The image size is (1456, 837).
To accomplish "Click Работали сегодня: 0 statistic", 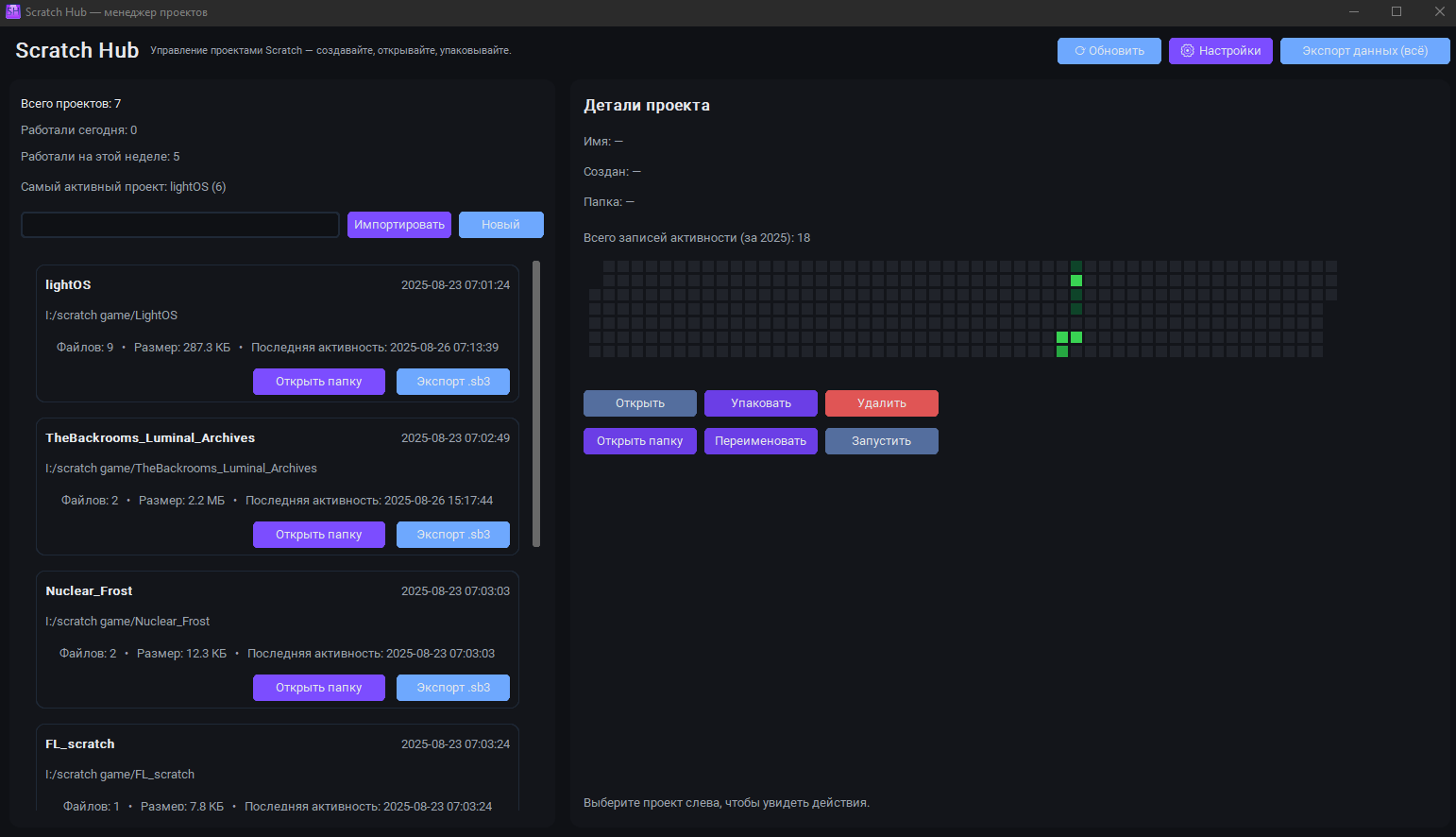I will tap(79, 130).
